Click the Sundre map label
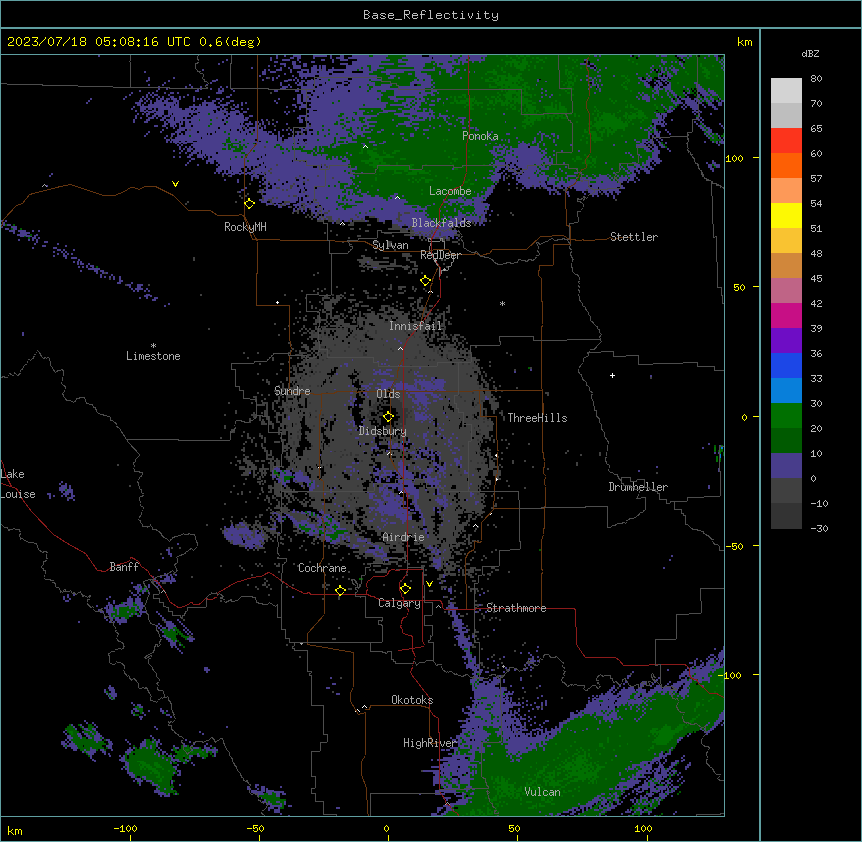The image size is (862, 842). (x=292, y=391)
